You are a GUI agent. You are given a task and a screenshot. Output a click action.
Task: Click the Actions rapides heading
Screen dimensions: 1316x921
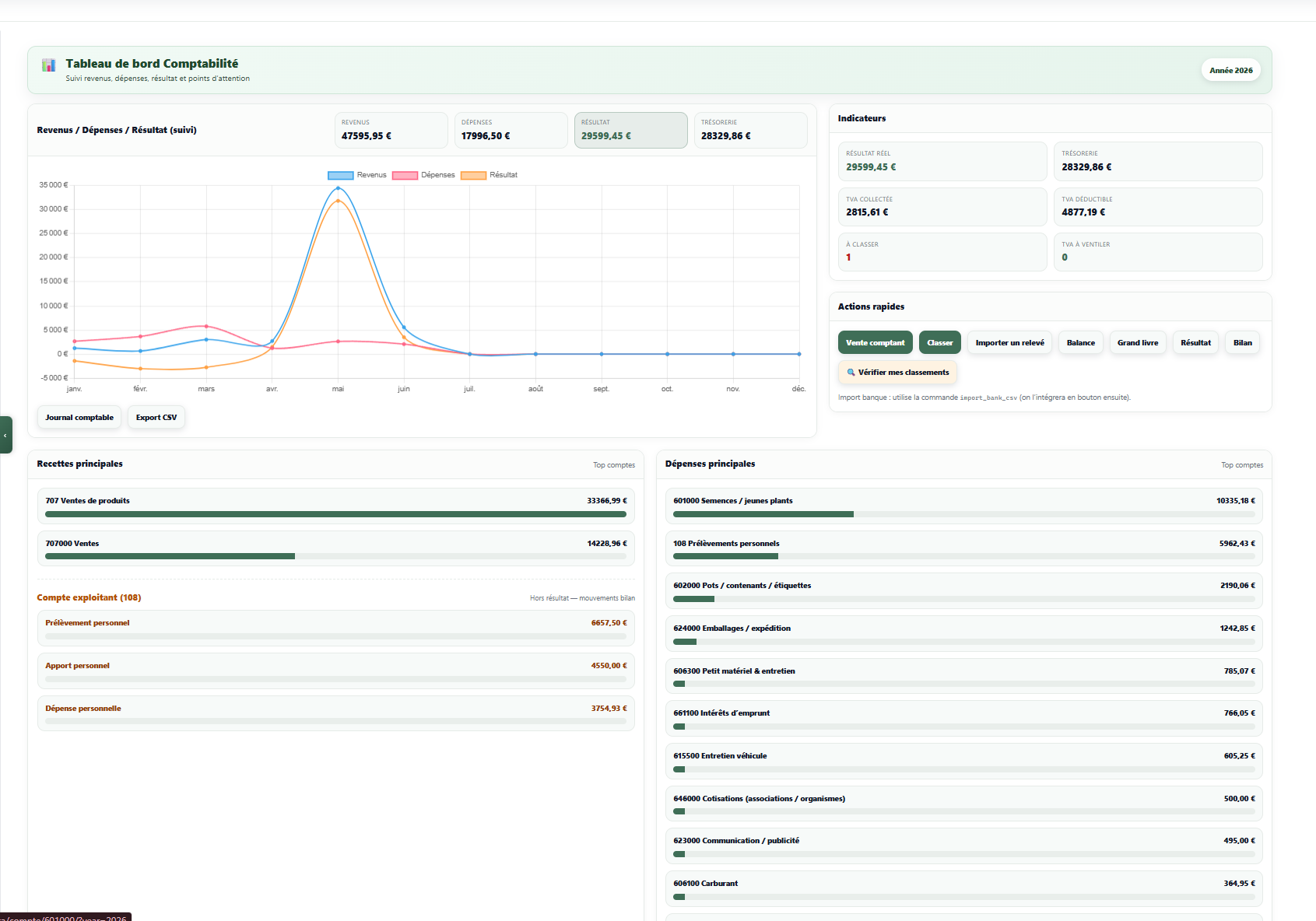(x=871, y=306)
